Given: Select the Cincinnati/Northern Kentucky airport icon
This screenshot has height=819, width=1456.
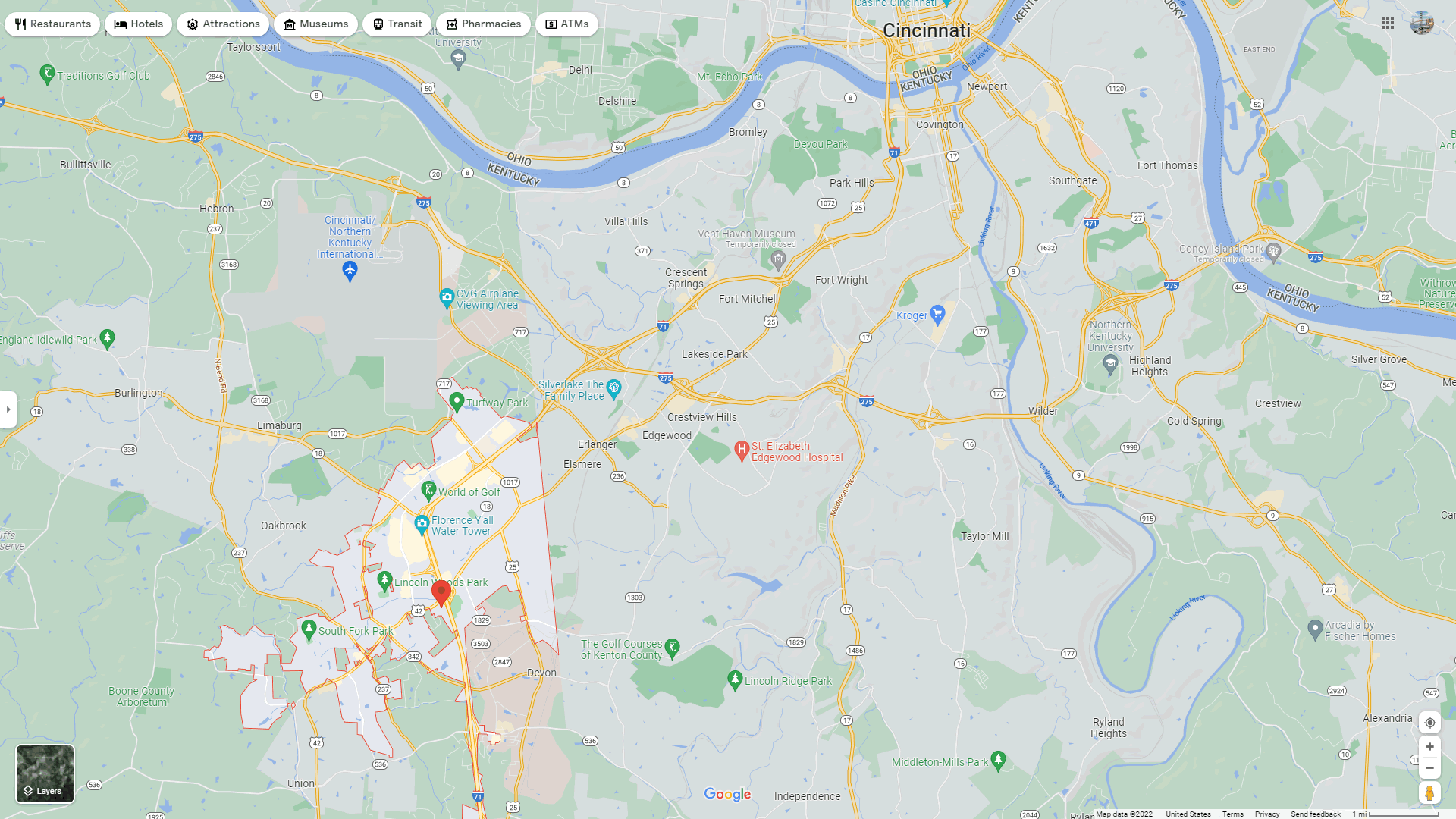Looking at the screenshot, I should 350,271.
